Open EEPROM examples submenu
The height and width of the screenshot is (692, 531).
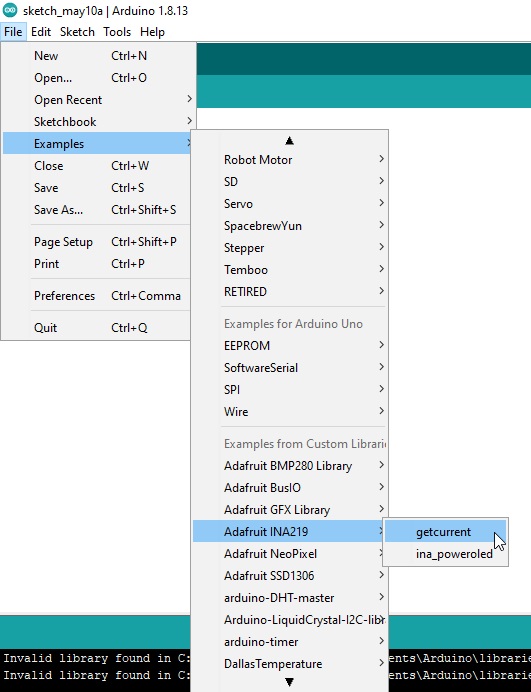coord(290,346)
